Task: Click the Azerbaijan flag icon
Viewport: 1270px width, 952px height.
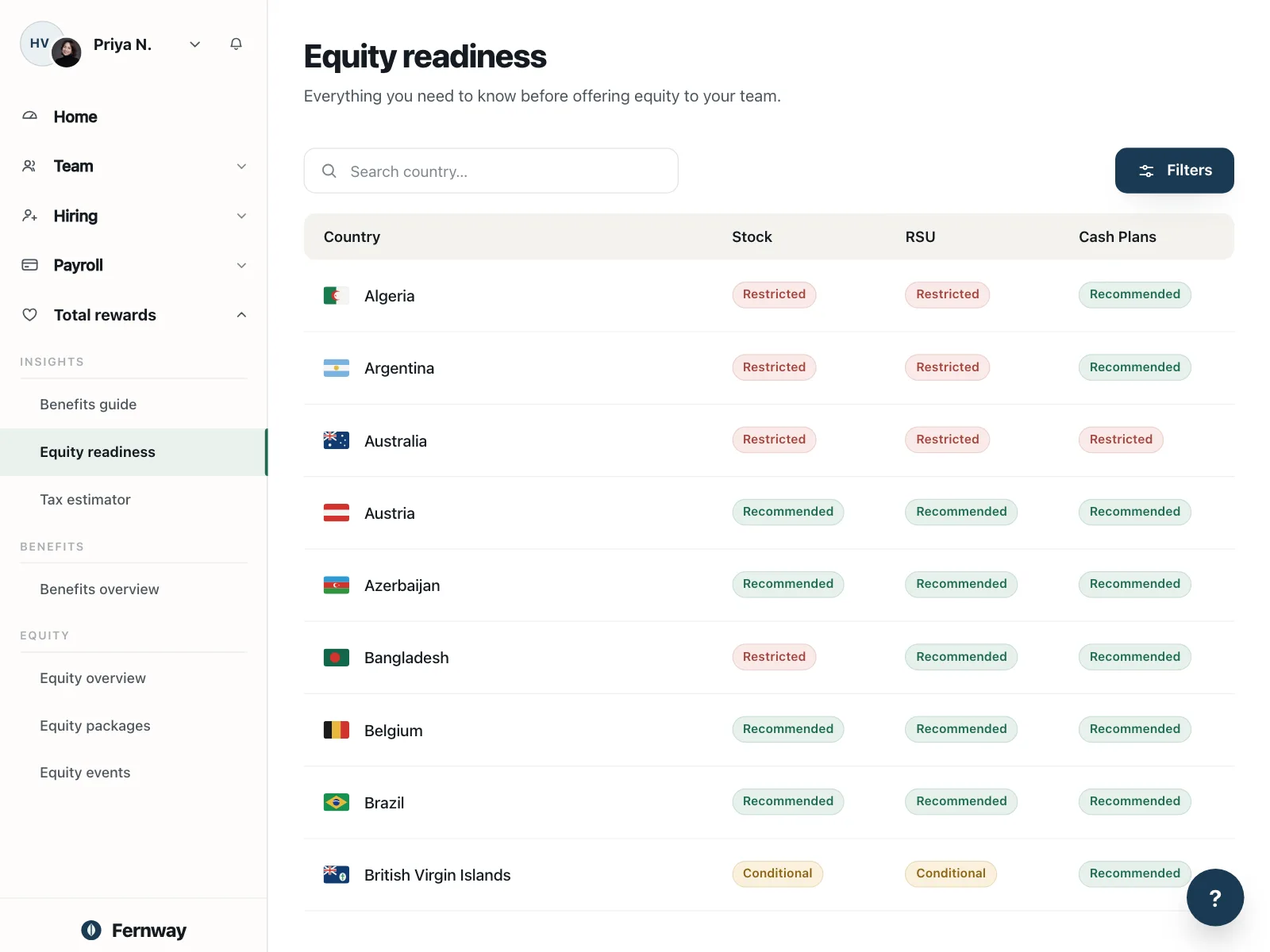Action: pyautogui.click(x=337, y=585)
